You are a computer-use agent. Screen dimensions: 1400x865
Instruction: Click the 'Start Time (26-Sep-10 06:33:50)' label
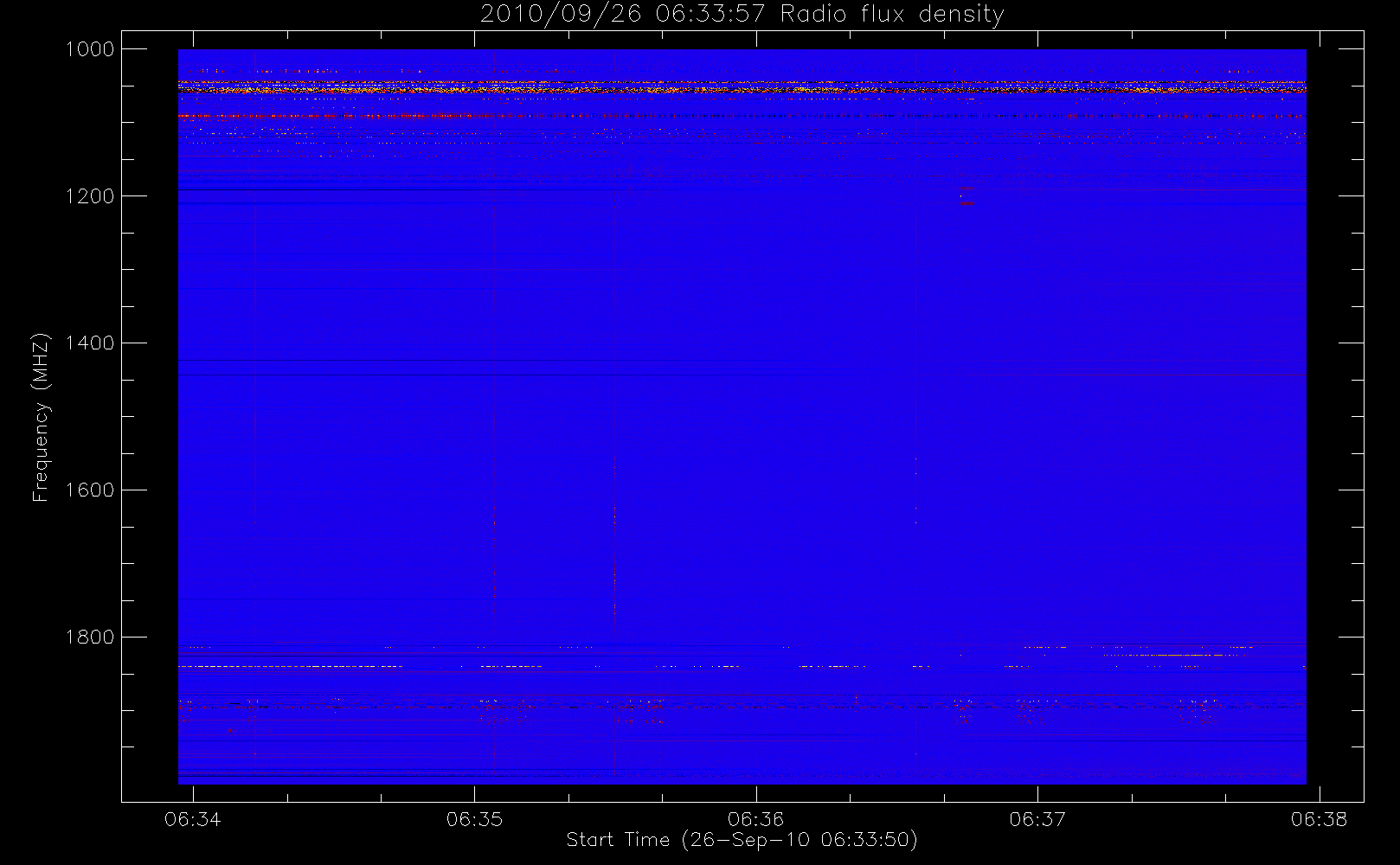click(x=742, y=840)
